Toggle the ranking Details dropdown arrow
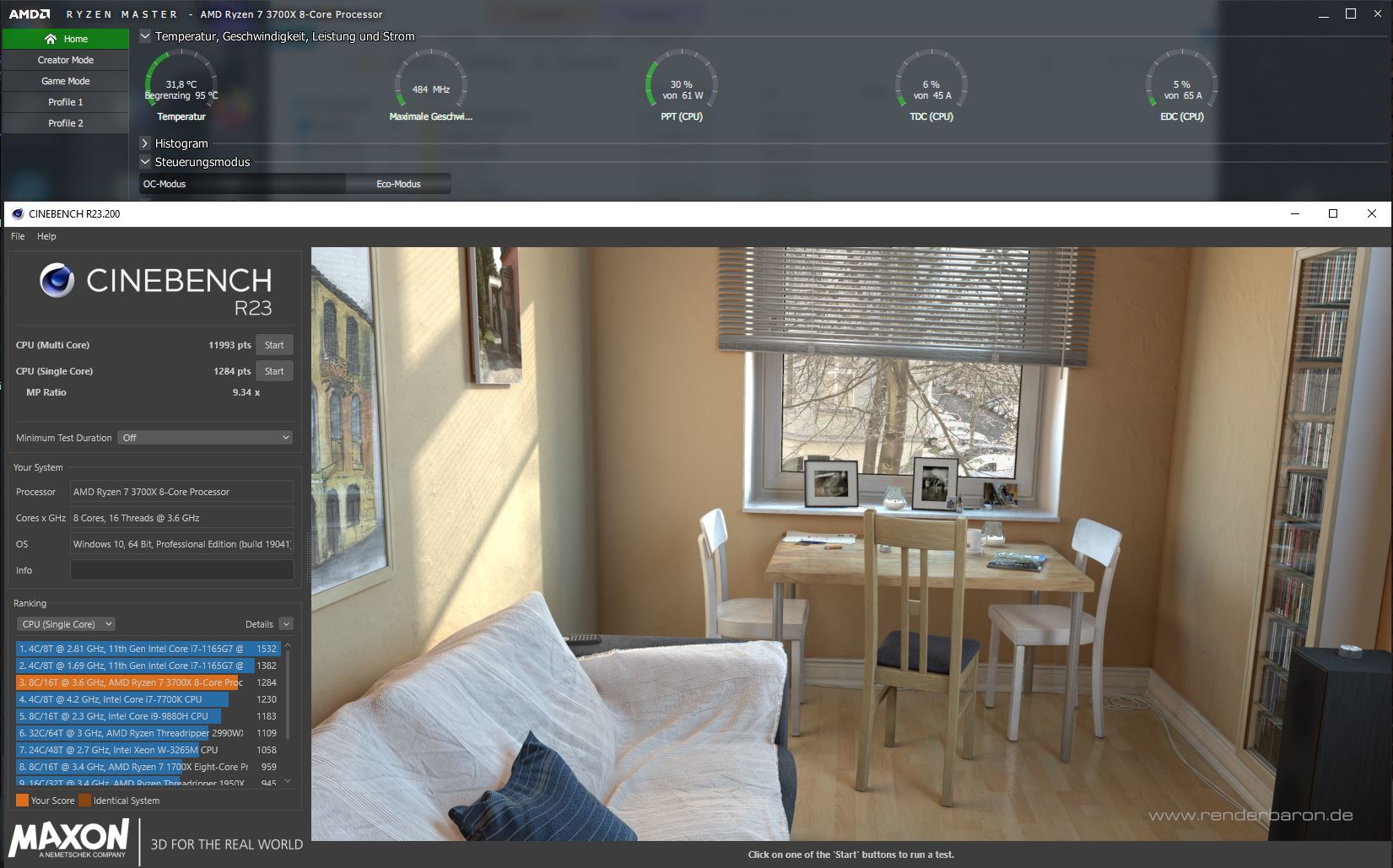This screenshot has width=1393, height=868. [x=286, y=624]
